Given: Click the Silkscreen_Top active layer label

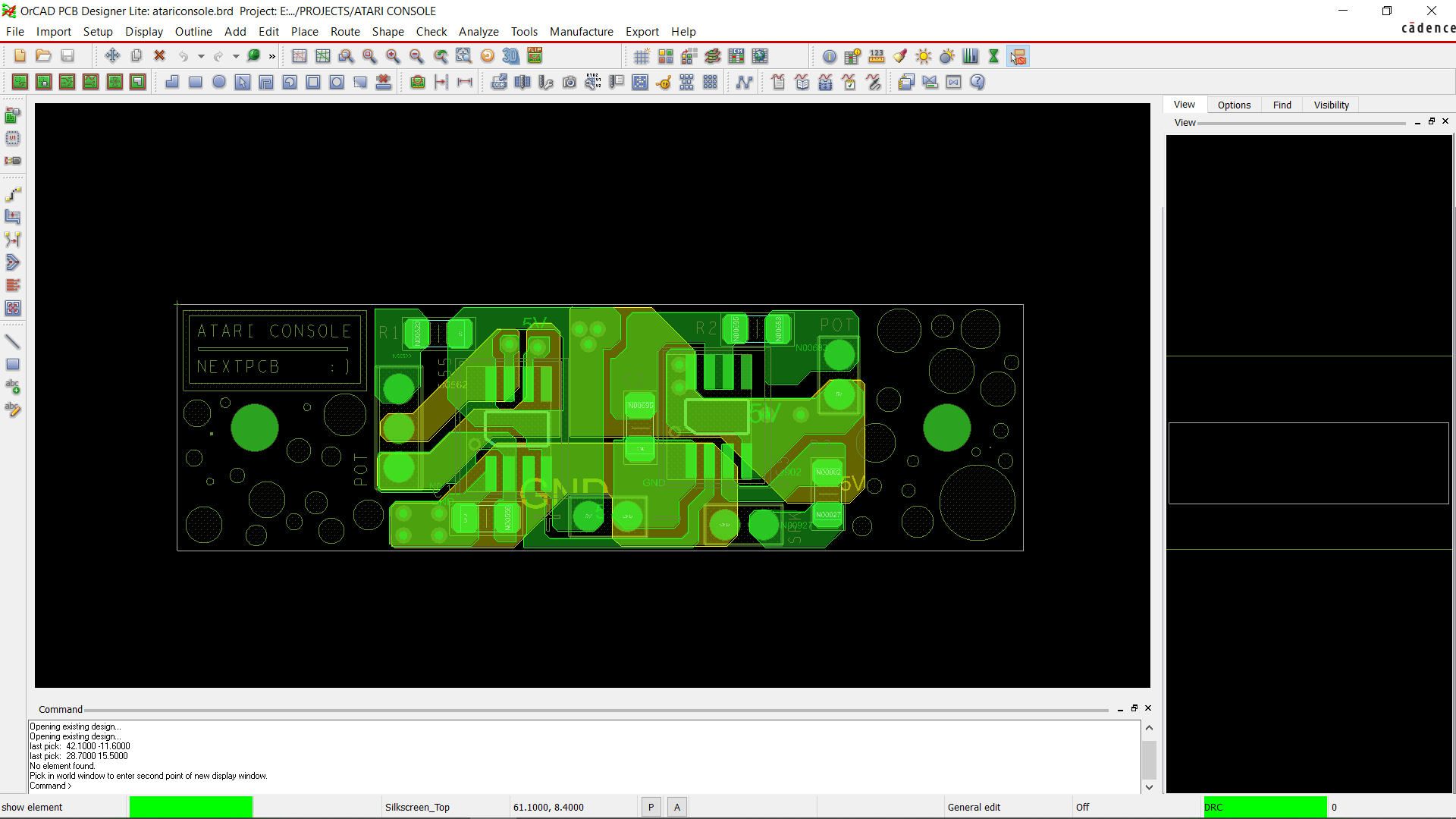Looking at the screenshot, I should pyautogui.click(x=417, y=808).
